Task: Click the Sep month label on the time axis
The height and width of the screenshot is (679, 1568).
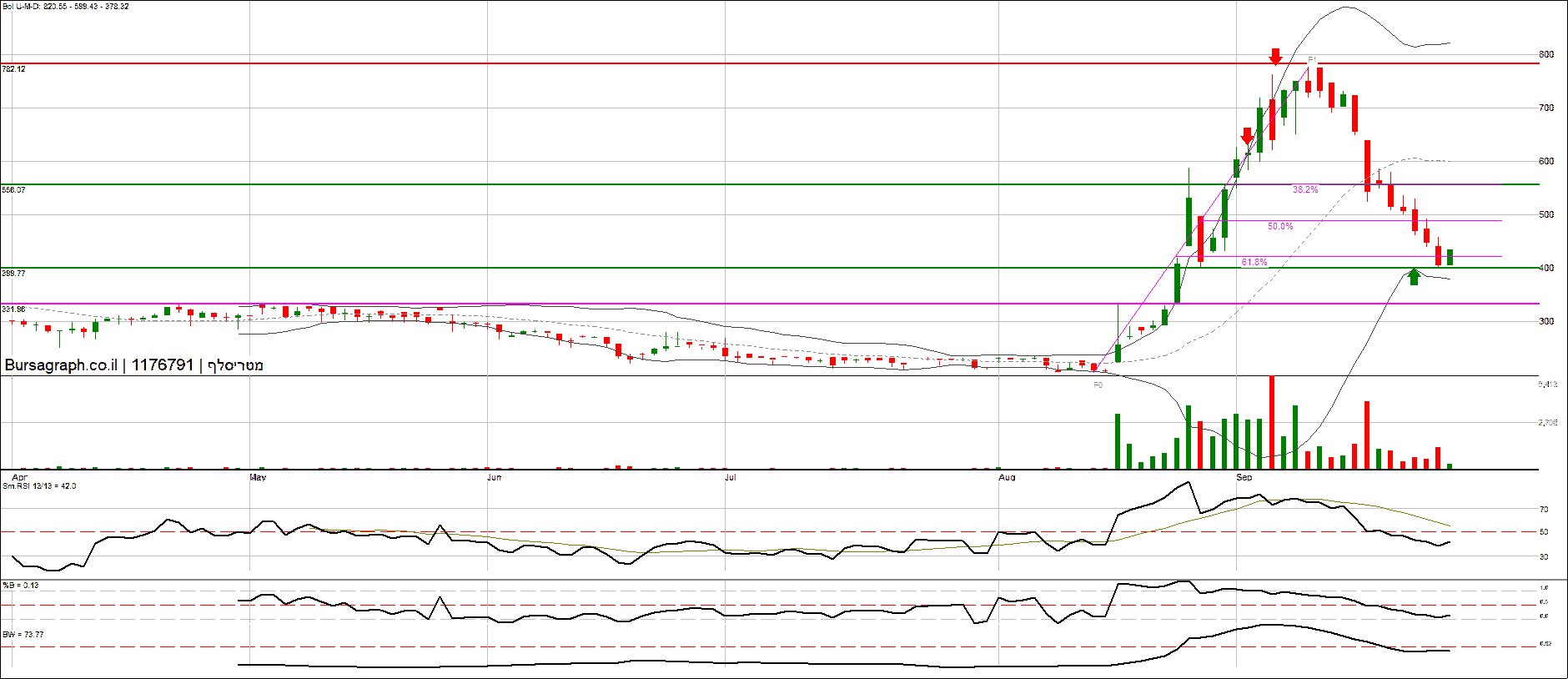Action: coord(1244,478)
